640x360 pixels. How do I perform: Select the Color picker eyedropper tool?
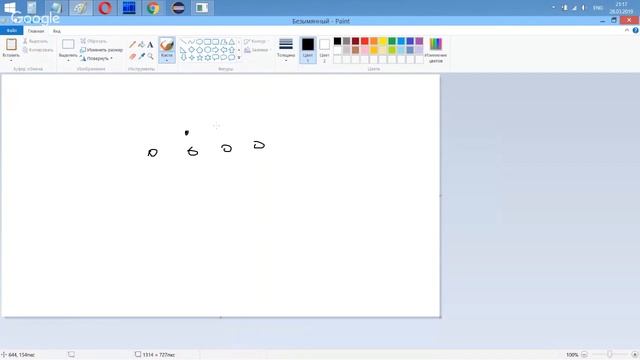point(141,56)
